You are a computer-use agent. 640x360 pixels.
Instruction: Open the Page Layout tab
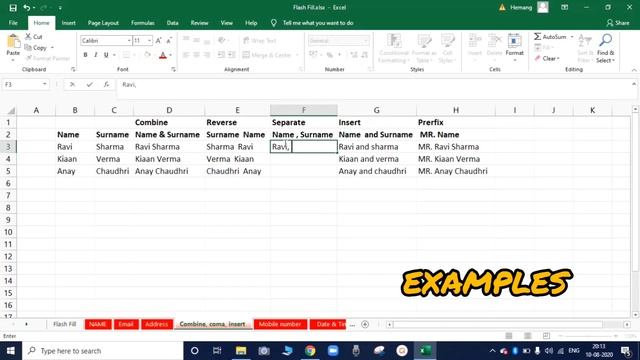click(103, 23)
